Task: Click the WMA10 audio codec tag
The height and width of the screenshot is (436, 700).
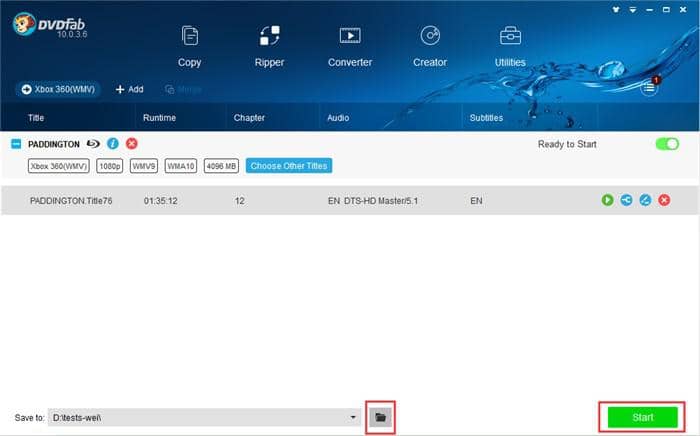Action: click(181, 166)
